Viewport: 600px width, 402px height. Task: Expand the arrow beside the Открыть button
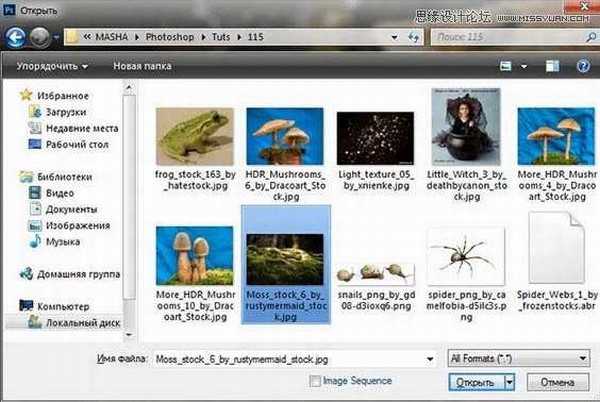(x=510, y=381)
